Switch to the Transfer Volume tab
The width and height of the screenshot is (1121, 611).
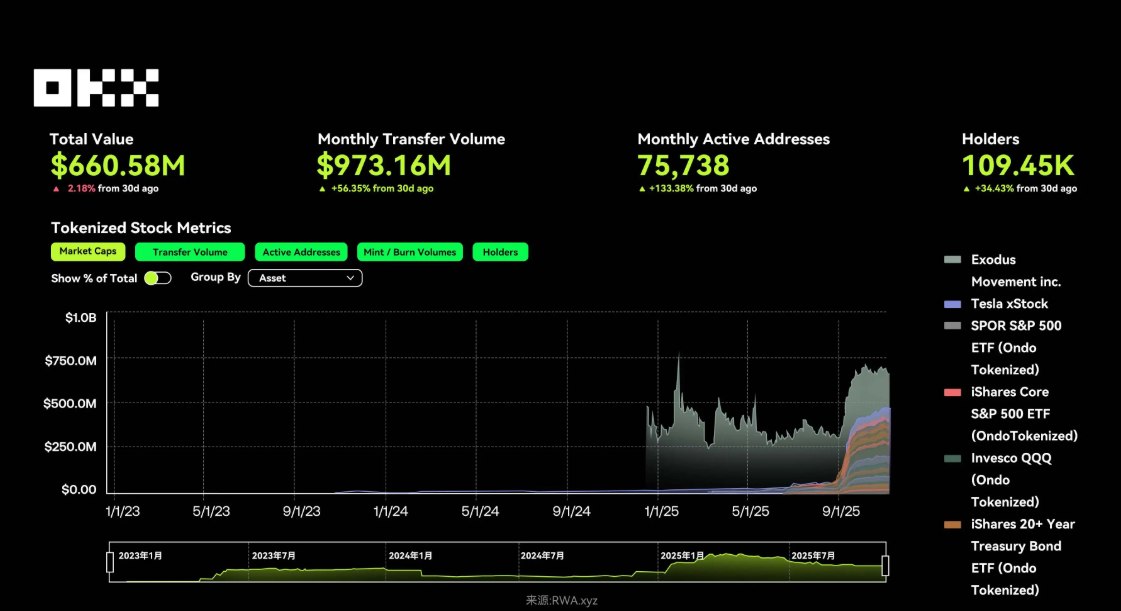click(190, 252)
